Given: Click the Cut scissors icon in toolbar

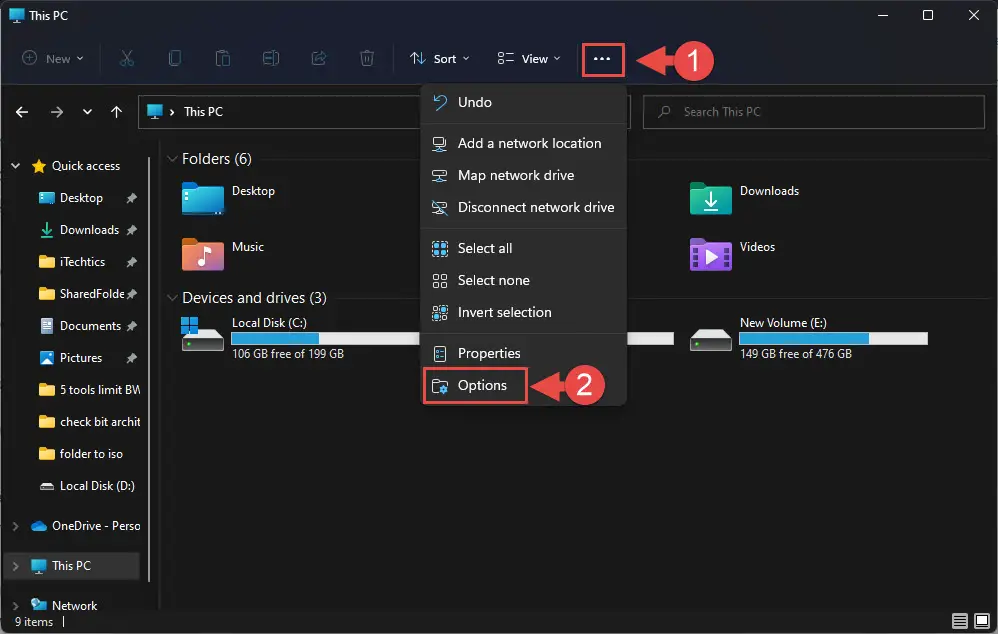Looking at the screenshot, I should coord(127,59).
